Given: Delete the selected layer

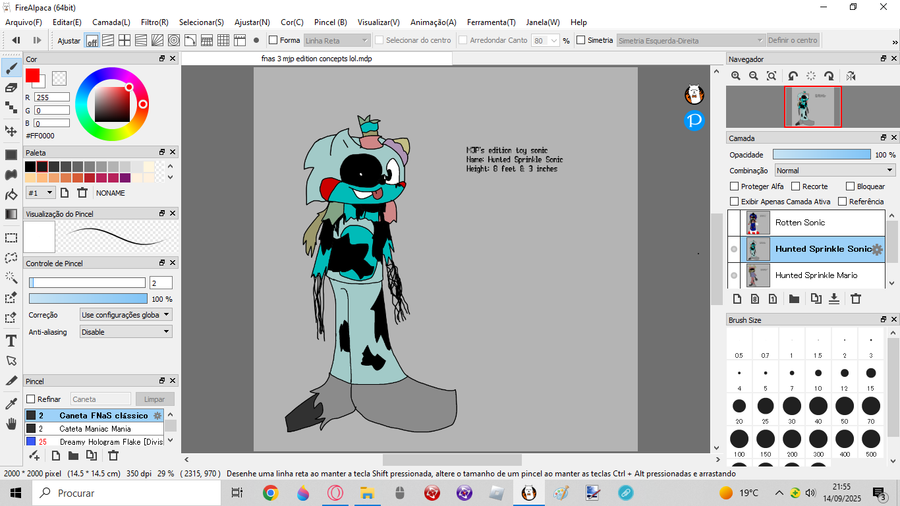Looking at the screenshot, I should [x=856, y=299].
